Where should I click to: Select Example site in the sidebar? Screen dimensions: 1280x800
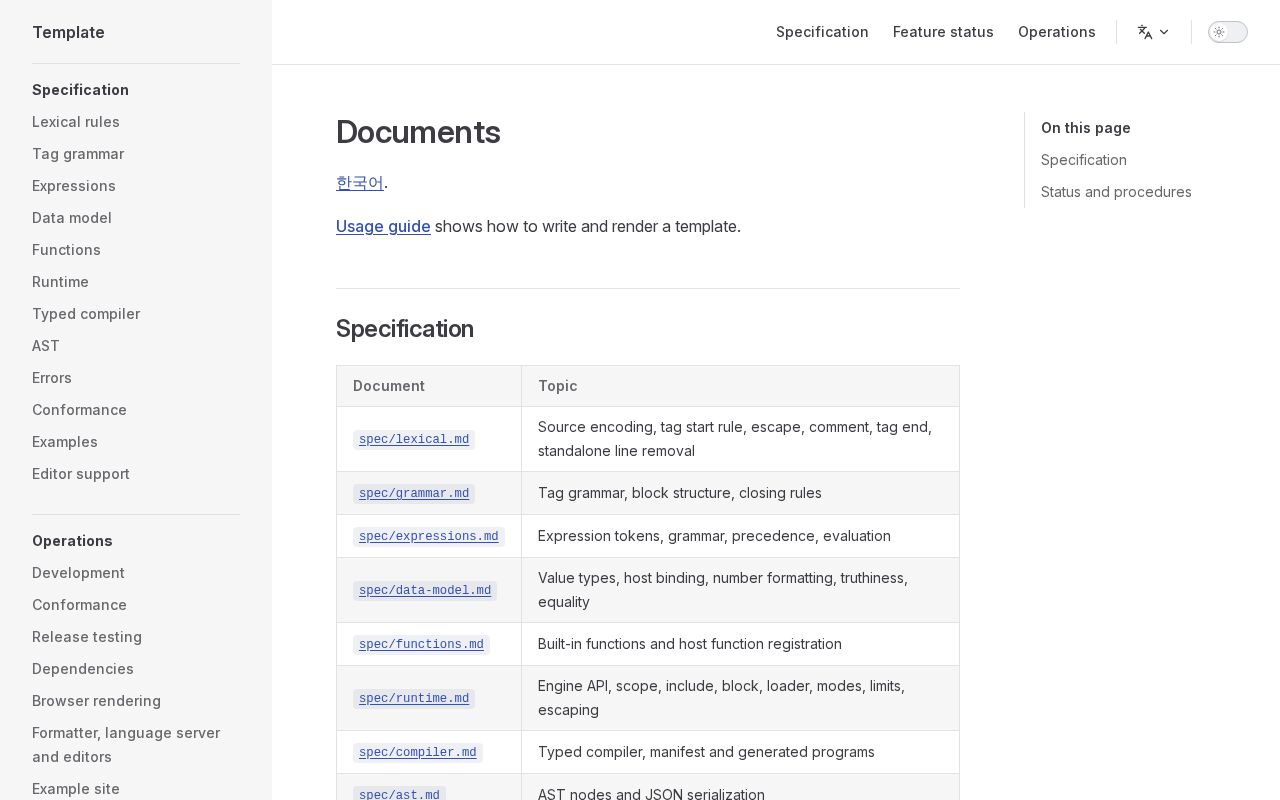[x=76, y=789]
